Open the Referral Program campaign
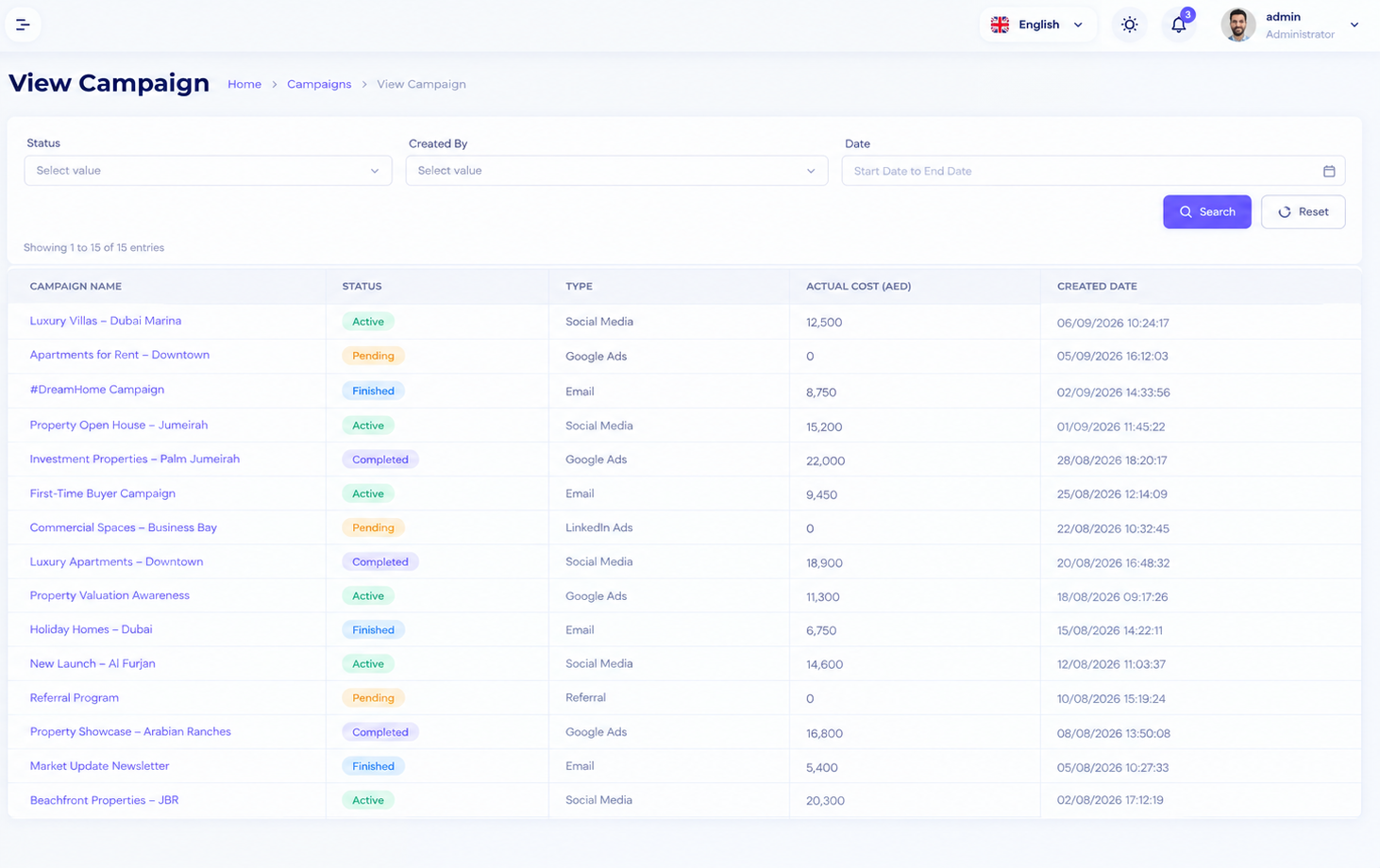Viewport: 1380px width, 868px height. point(75,698)
